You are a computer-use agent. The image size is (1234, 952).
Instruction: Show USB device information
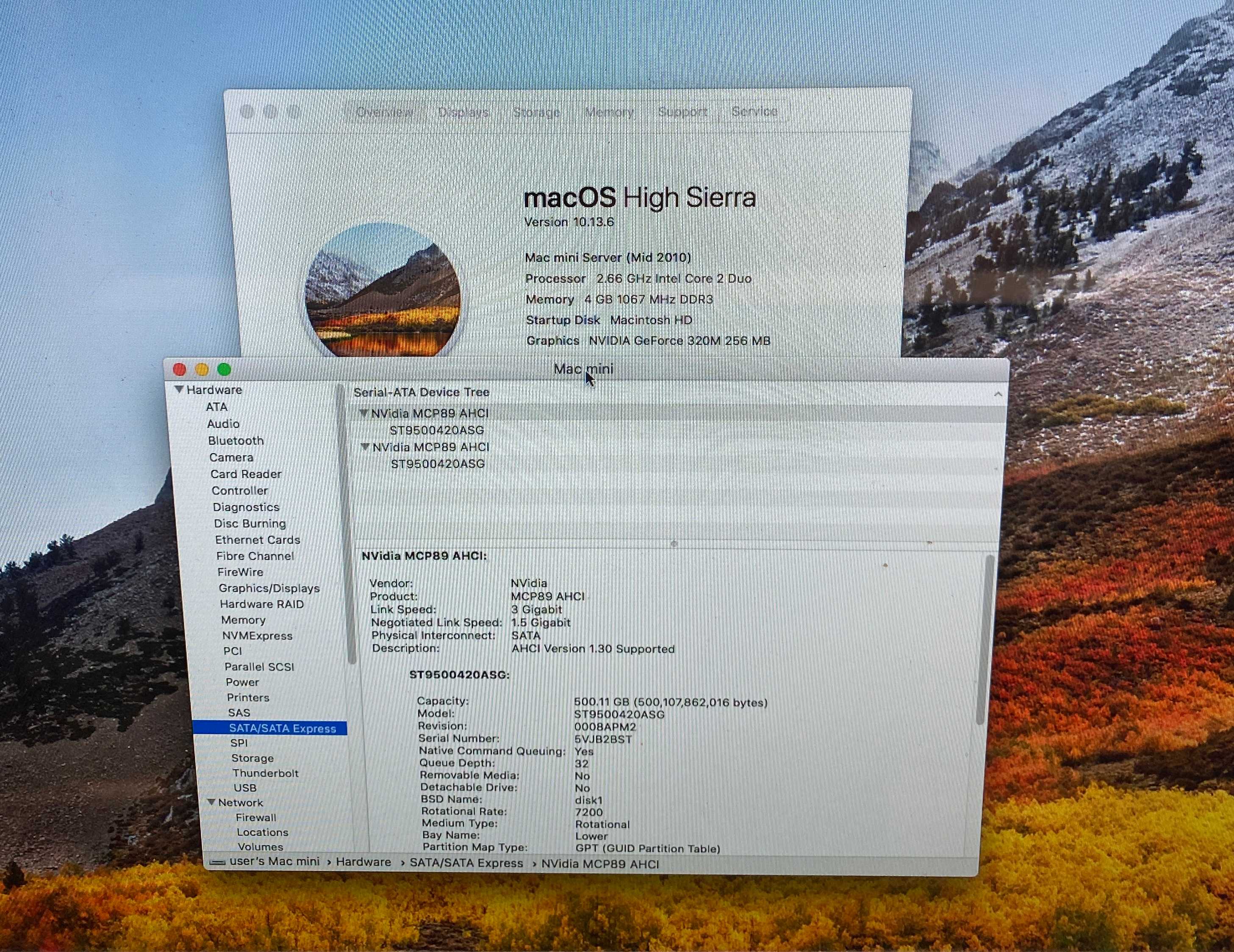click(x=245, y=788)
